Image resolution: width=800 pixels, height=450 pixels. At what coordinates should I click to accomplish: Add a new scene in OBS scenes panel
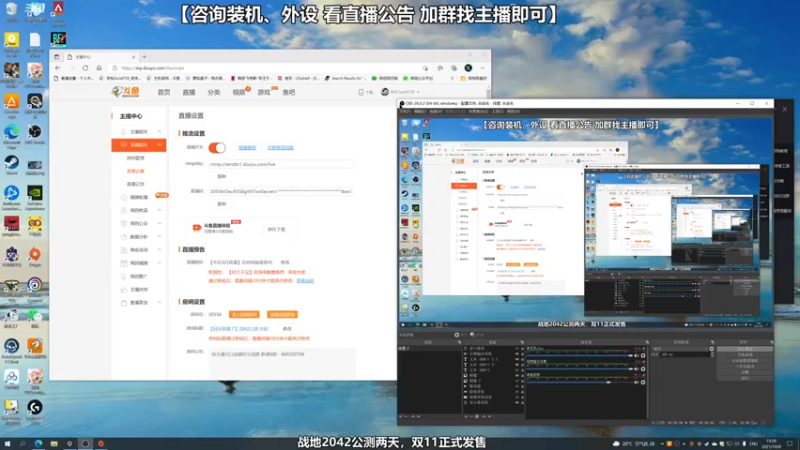[x=401, y=416]
